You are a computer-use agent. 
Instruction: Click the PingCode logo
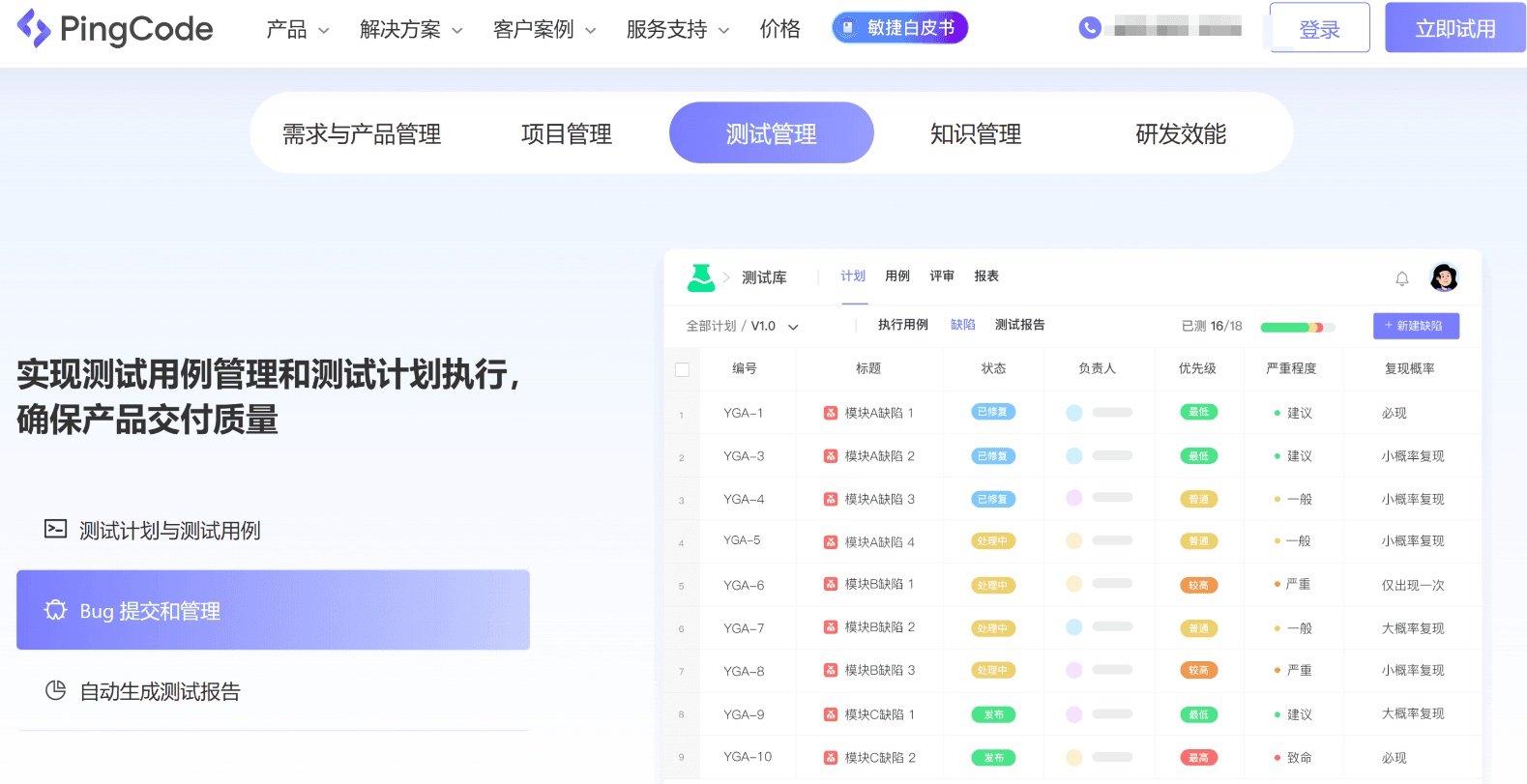[x=115, y=29]
